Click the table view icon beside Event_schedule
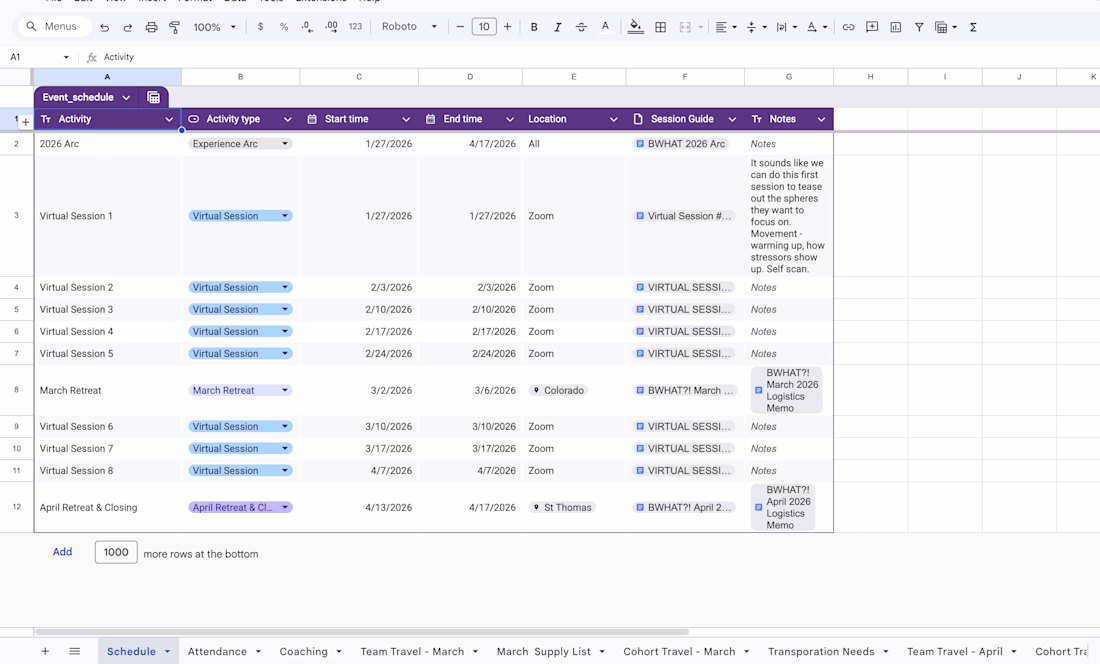This screenshot has height=664, width=1100. (x=153, y=97)
